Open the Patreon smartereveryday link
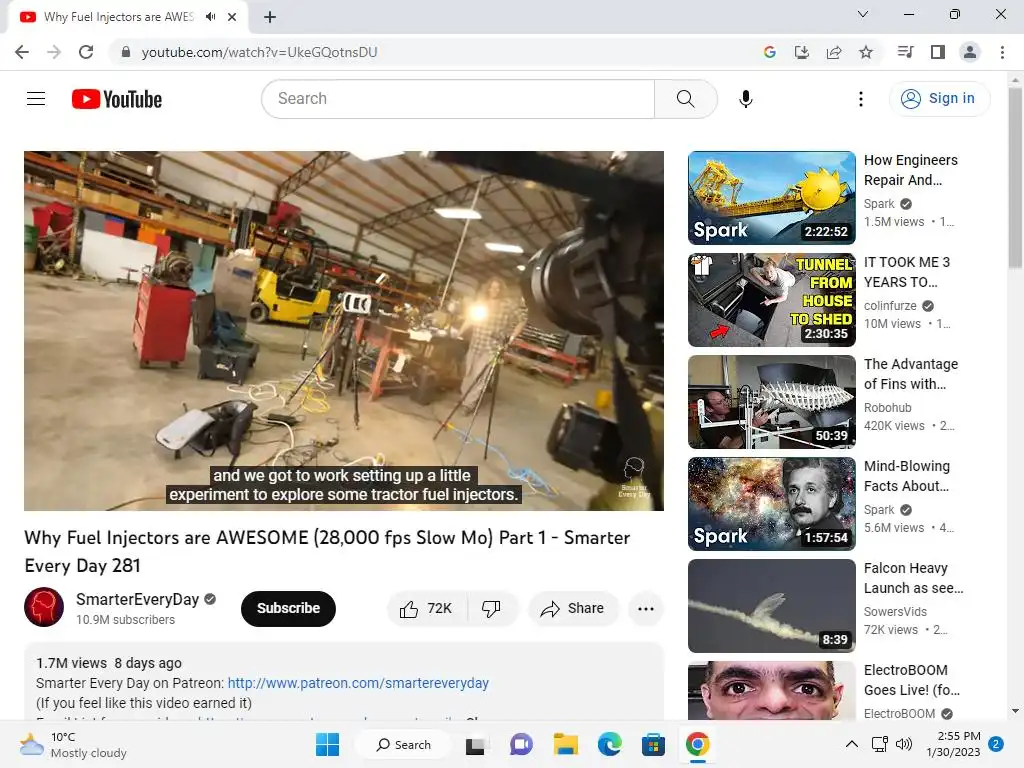Image resolution: width=1024 pixels, height=768 pixels. tap(358, 683)
